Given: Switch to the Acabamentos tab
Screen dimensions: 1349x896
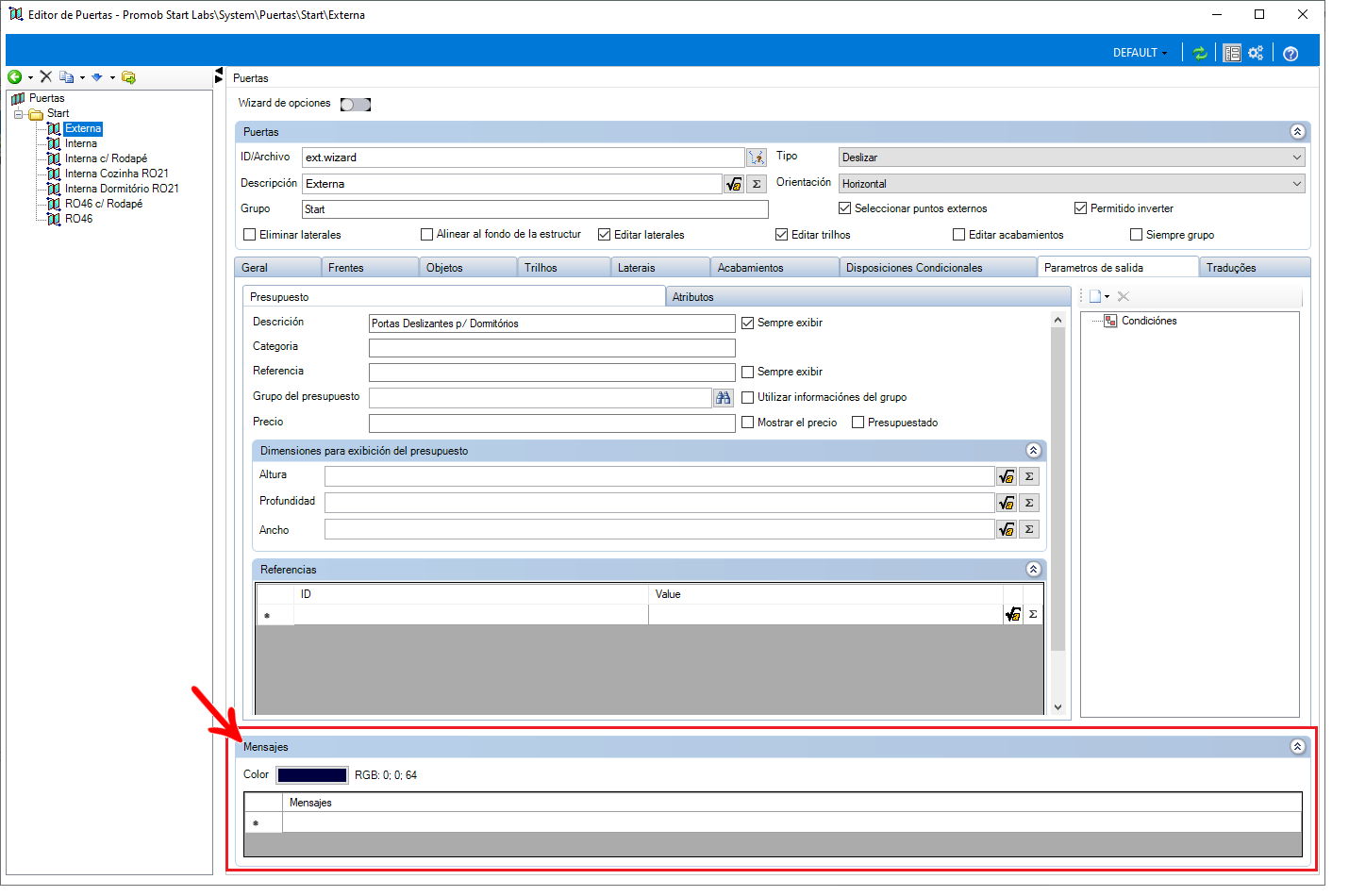Looking at the screenshot, I should (774, 268).
